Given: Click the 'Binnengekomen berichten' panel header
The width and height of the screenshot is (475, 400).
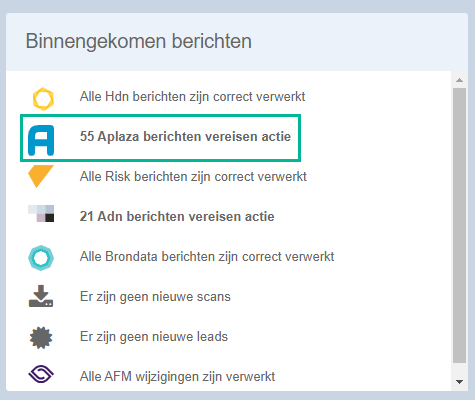Looking at the screenshot, I should coord(237,42).
